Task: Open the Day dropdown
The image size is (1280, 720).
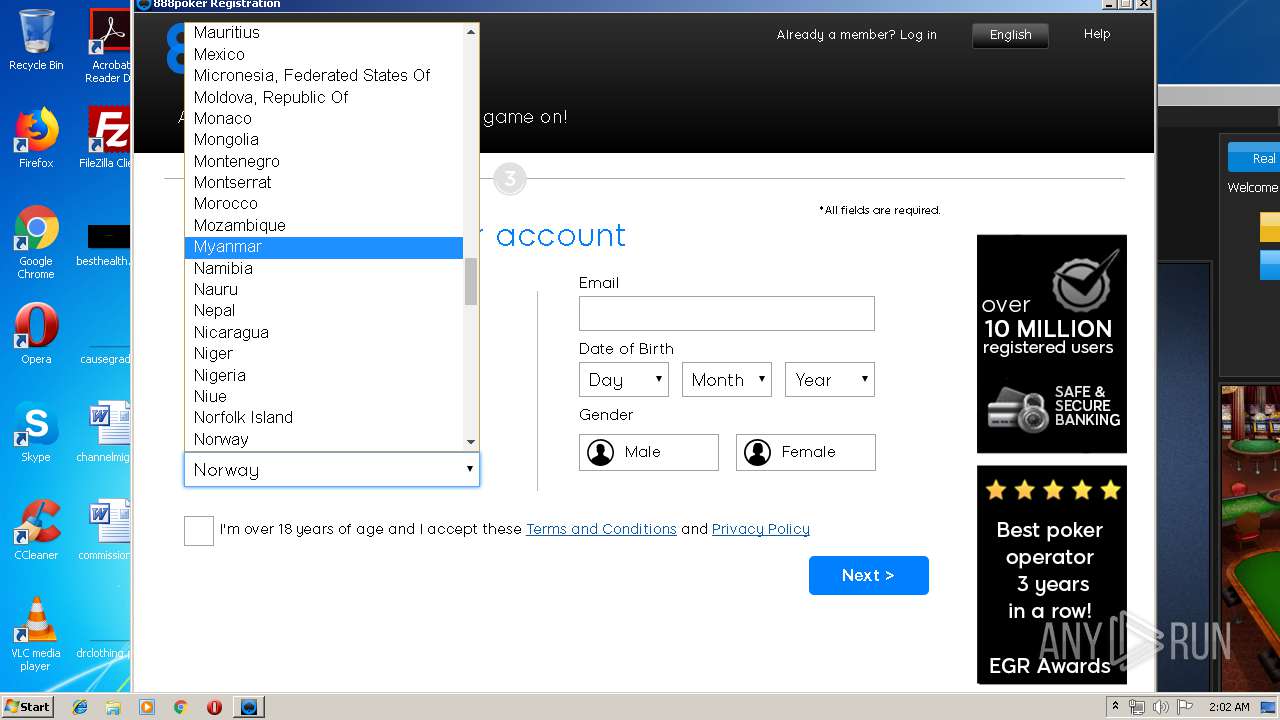Action: coord(624,380)
